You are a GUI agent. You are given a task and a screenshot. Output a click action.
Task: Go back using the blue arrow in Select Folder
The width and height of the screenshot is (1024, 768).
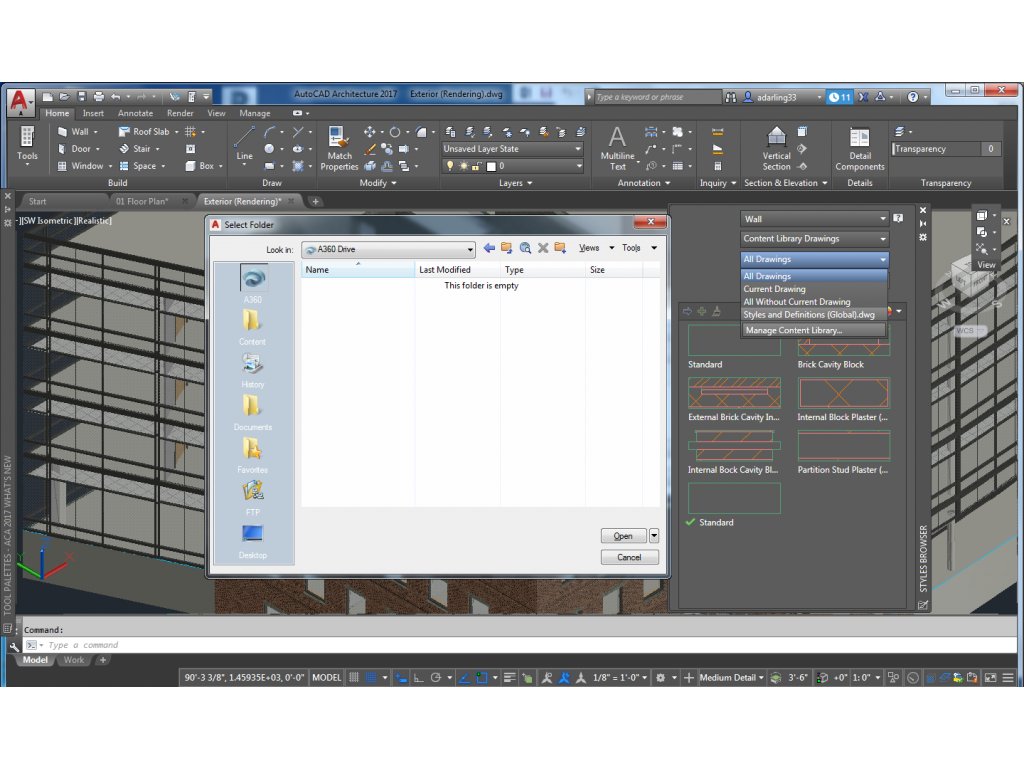[x=489, y=248]
